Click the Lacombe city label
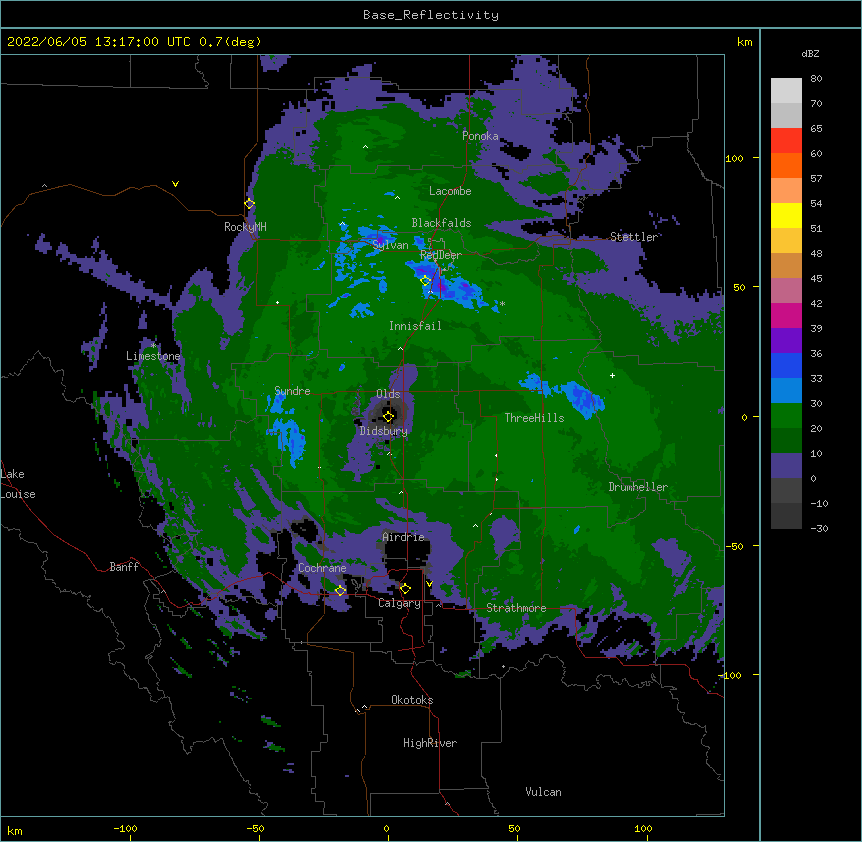This screenshot has height=842, width=862. [x=450, y=191]
